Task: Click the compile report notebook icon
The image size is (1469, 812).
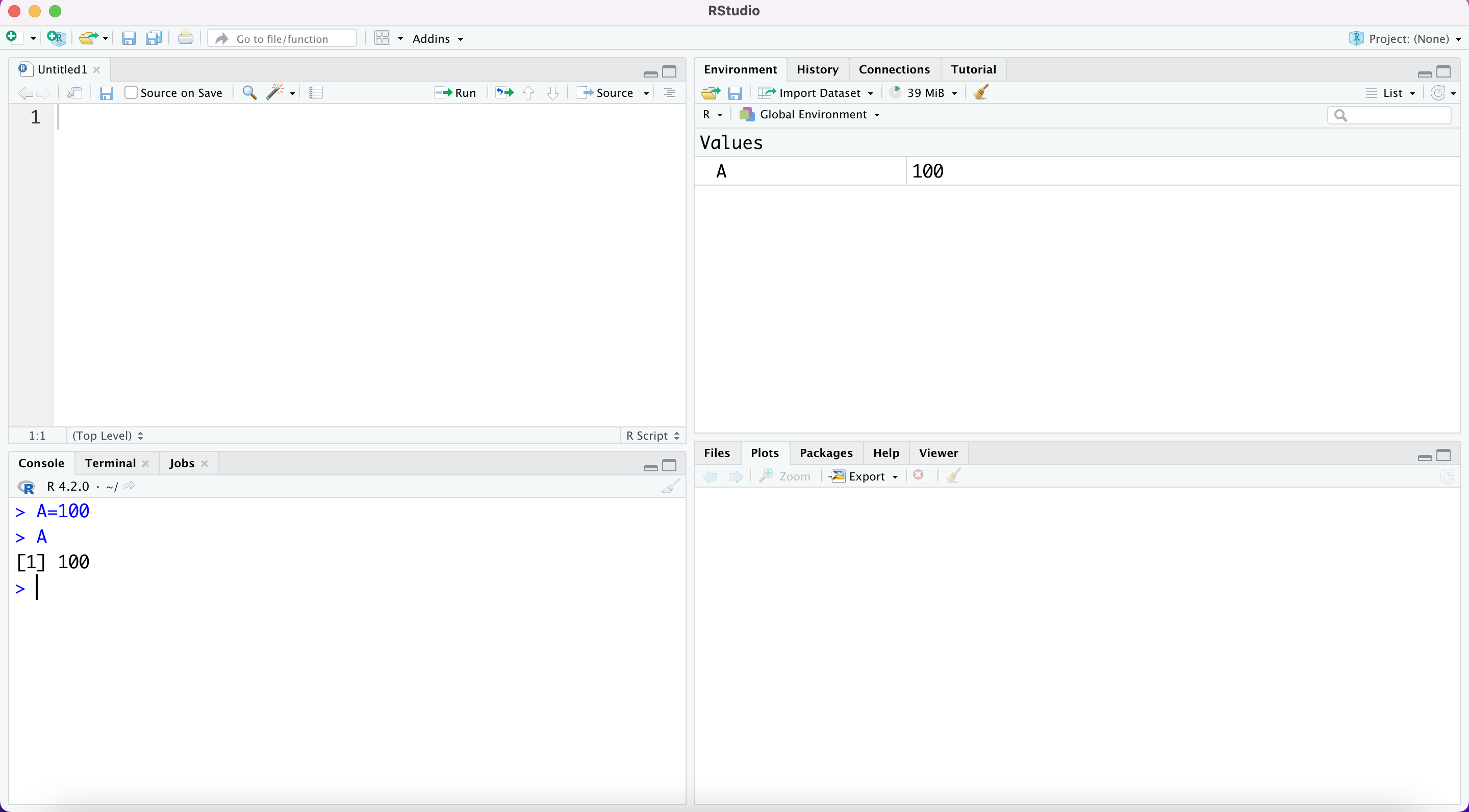Action: (x=316, y=92)
